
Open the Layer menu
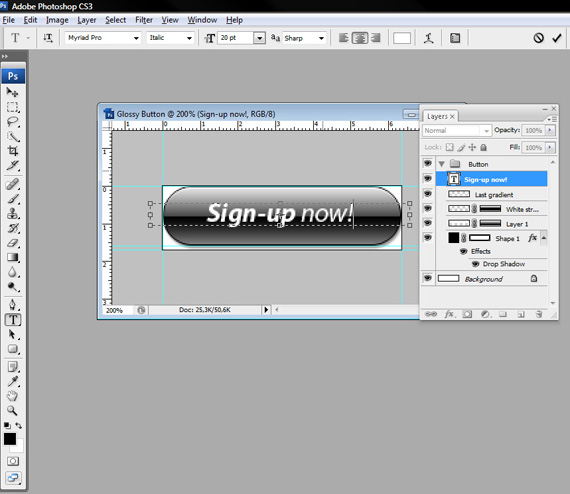point(87,20)
